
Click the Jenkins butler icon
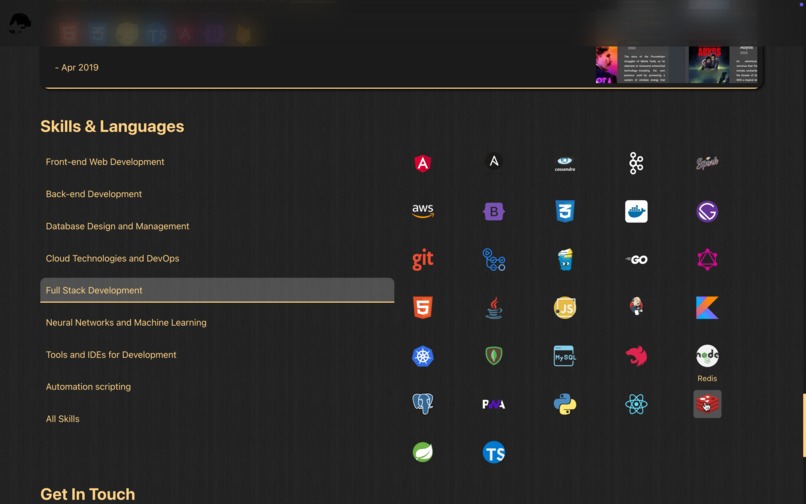click(636, 307)
